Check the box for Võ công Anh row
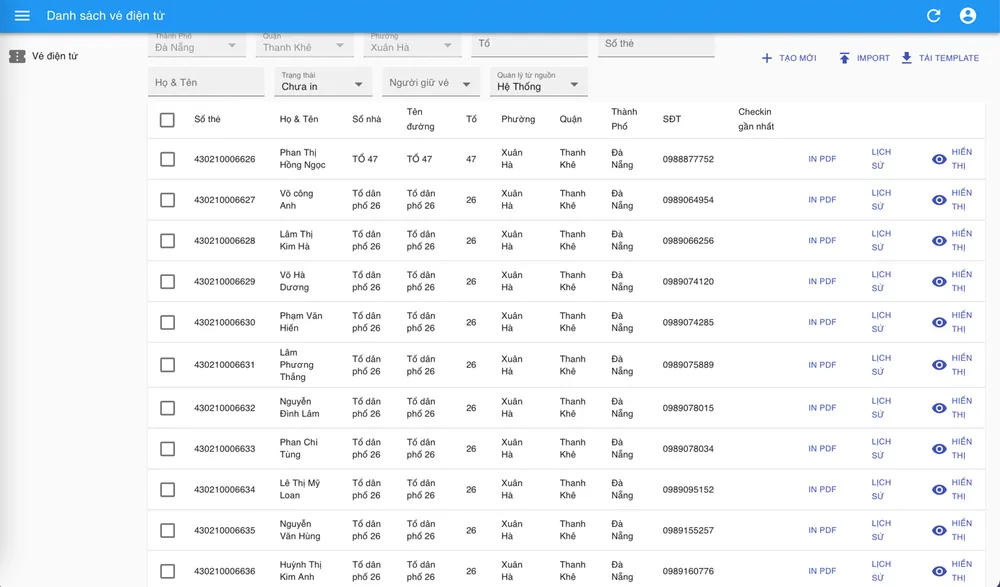1000x587 pixels. point(167,200)
